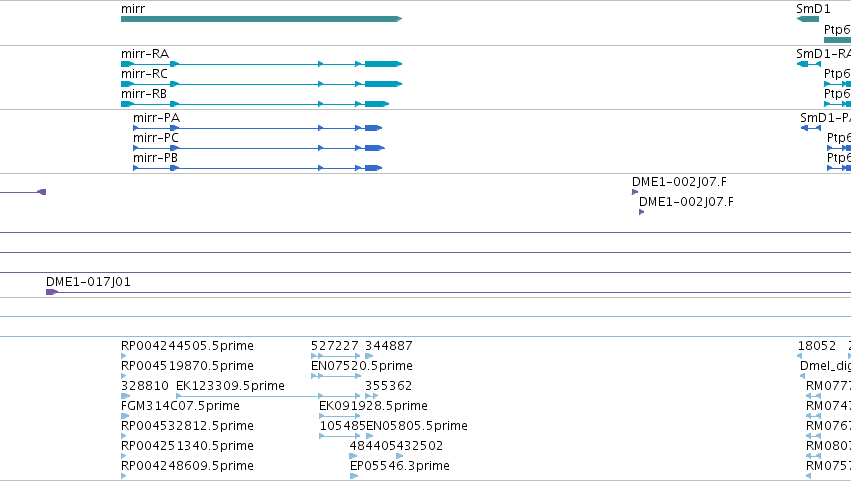Click the 355362 EST label
The image size is (851, 481).
click(388, 386)
